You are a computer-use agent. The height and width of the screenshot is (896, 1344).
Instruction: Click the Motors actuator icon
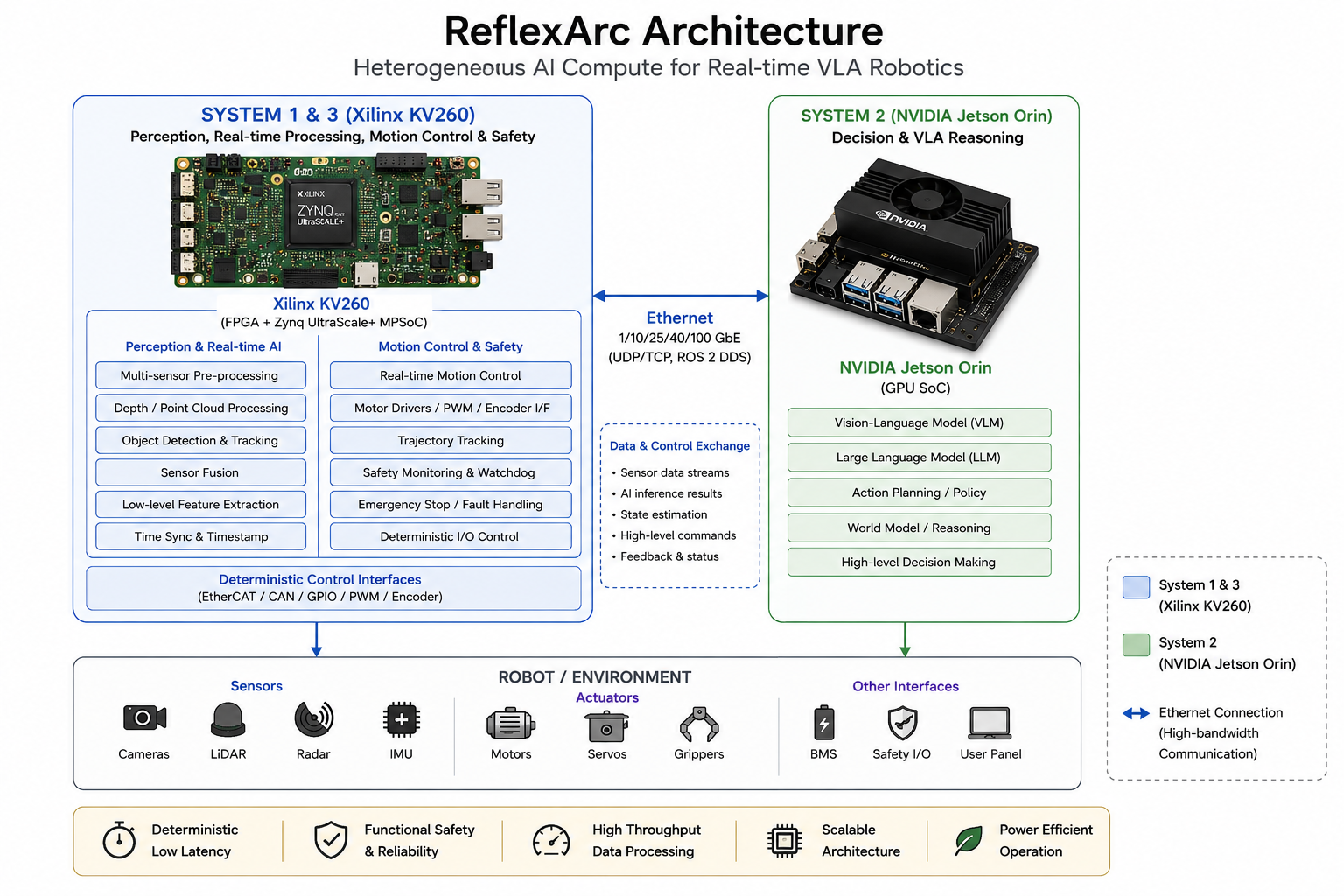pyautogui.click(x=511, y=724)
